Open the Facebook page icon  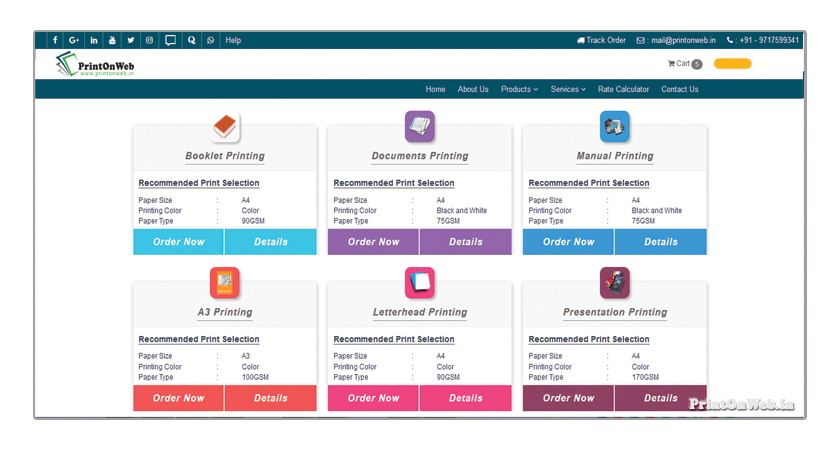pos(55,41)
